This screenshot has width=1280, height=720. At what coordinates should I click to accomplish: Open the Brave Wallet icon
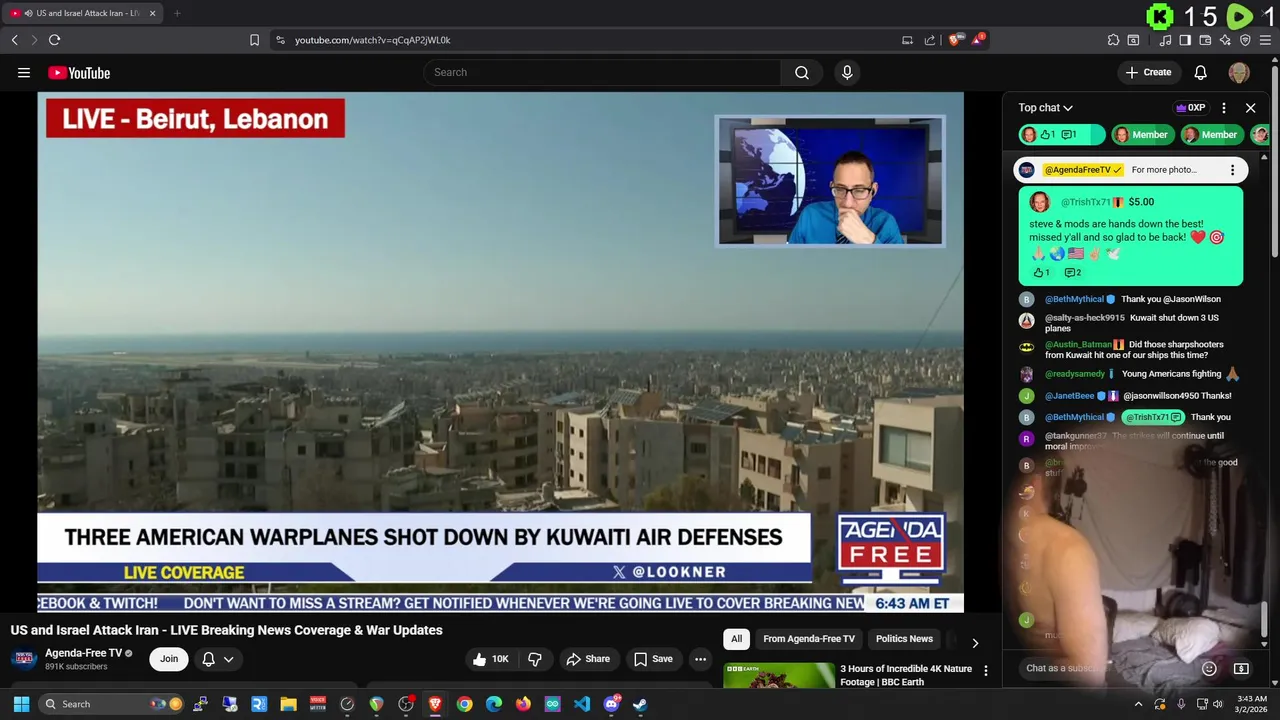point(1205,40)
